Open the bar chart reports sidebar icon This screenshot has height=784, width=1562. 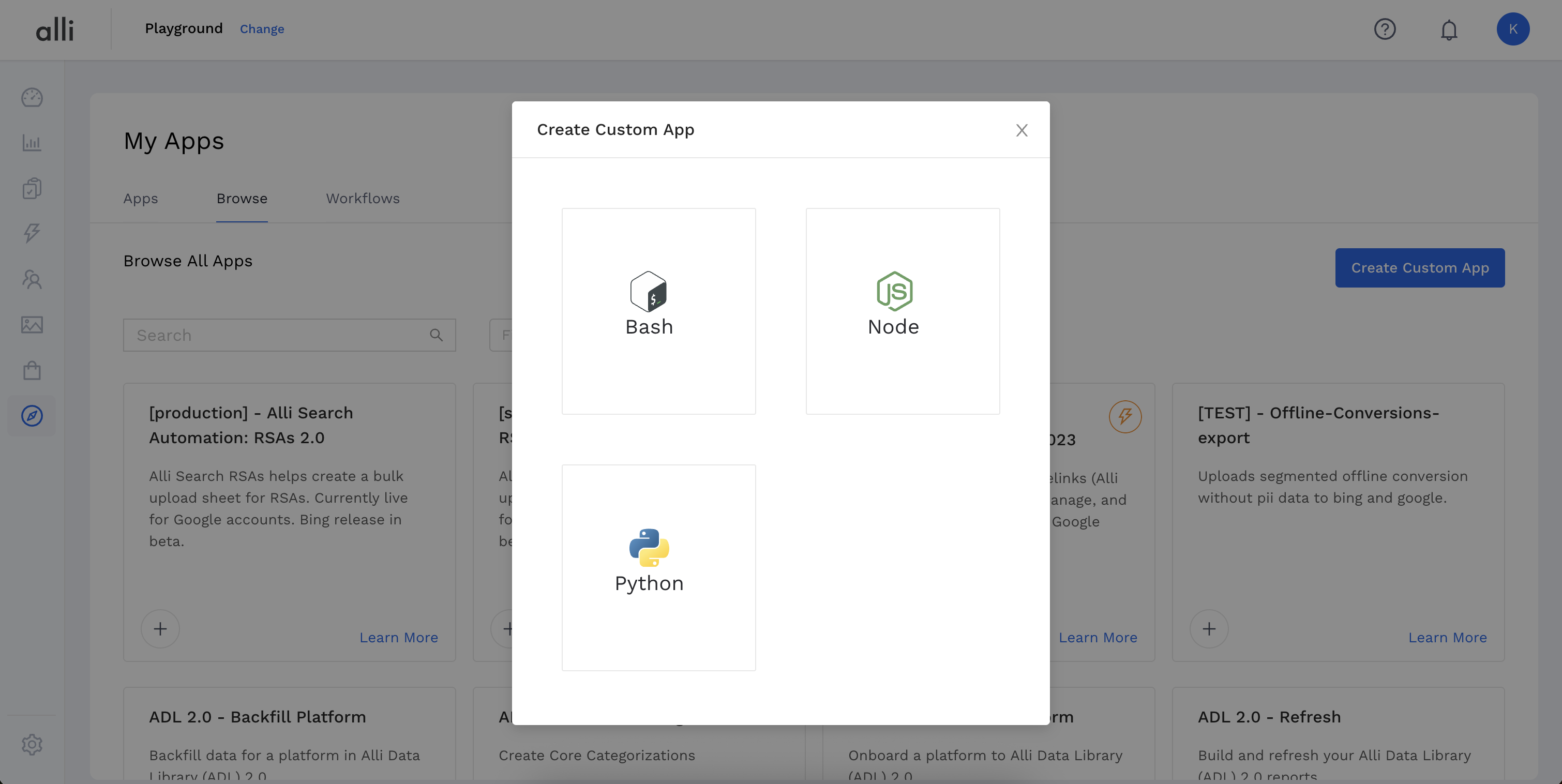(x=32, y=143)
